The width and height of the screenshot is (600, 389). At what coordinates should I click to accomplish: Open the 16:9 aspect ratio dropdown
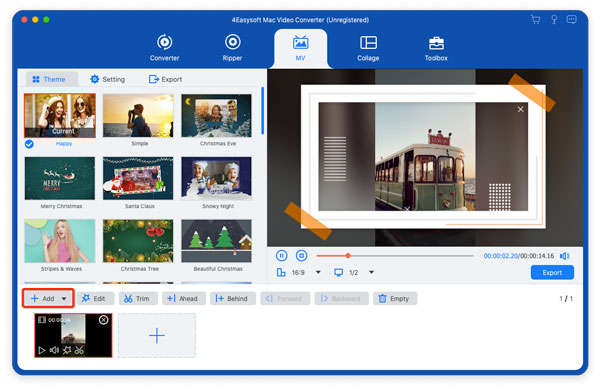[318, 272]
